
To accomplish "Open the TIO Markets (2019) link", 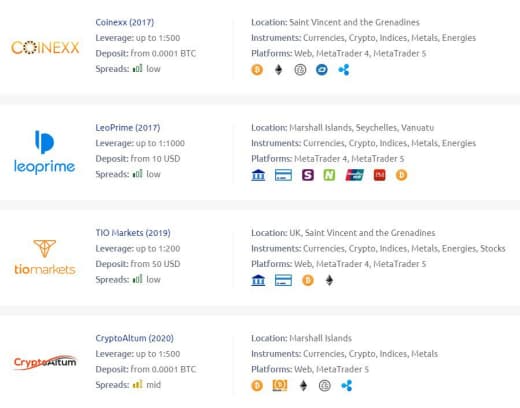I will tap(133, 233).
